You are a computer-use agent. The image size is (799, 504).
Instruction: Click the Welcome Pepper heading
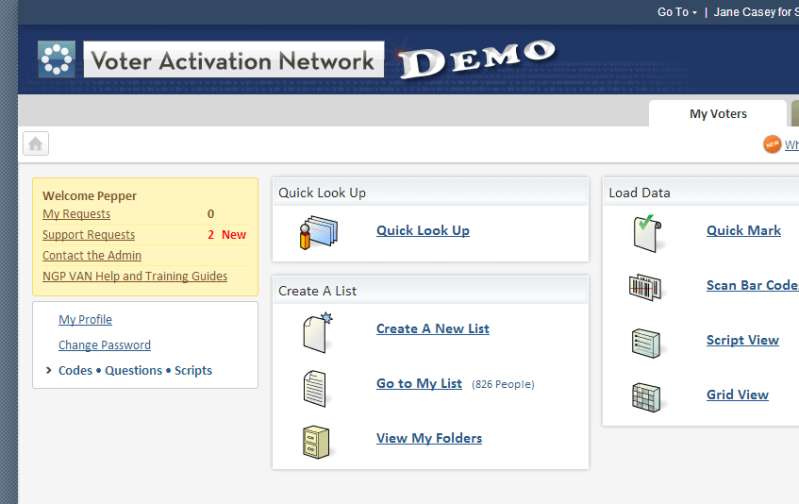90,196
